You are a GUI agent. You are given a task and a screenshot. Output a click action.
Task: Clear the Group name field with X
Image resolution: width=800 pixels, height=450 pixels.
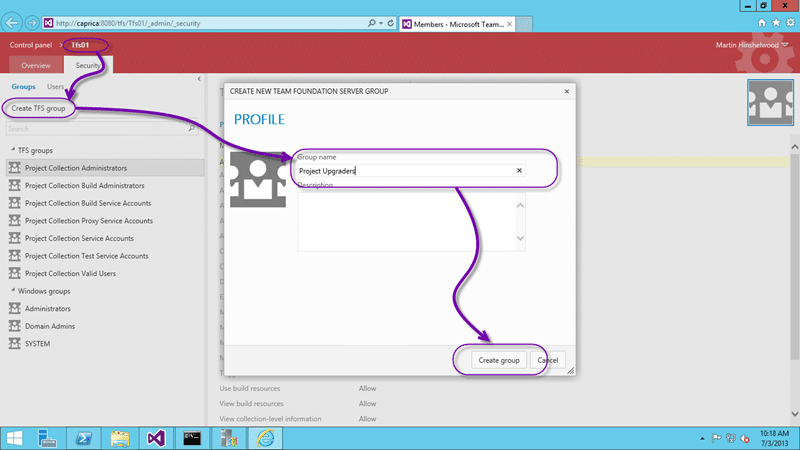click(x=519, y=170)
